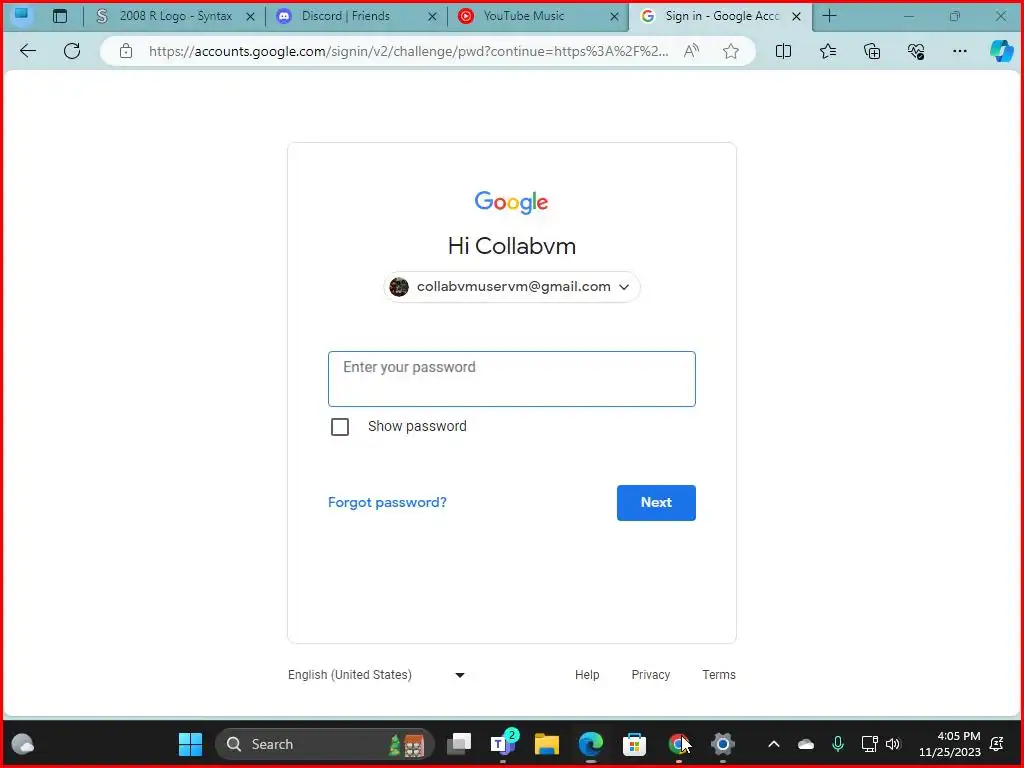Viewport: 1024px width, 768px height.
Task: Close the Sign in Google Account tab
Action: 796,16
